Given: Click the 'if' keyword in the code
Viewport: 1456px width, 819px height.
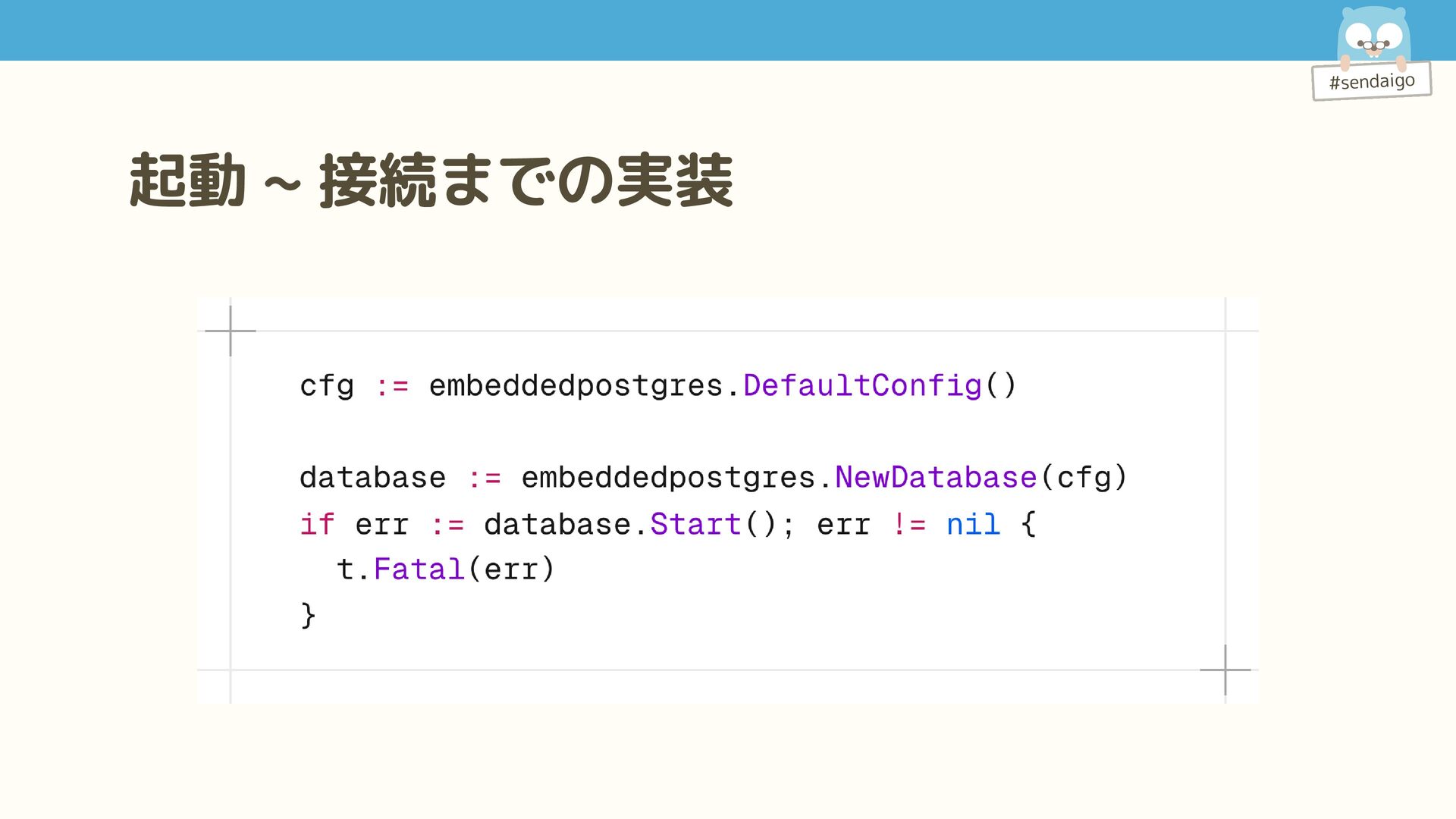Looking at the screenshot, I should coord(317,524).
